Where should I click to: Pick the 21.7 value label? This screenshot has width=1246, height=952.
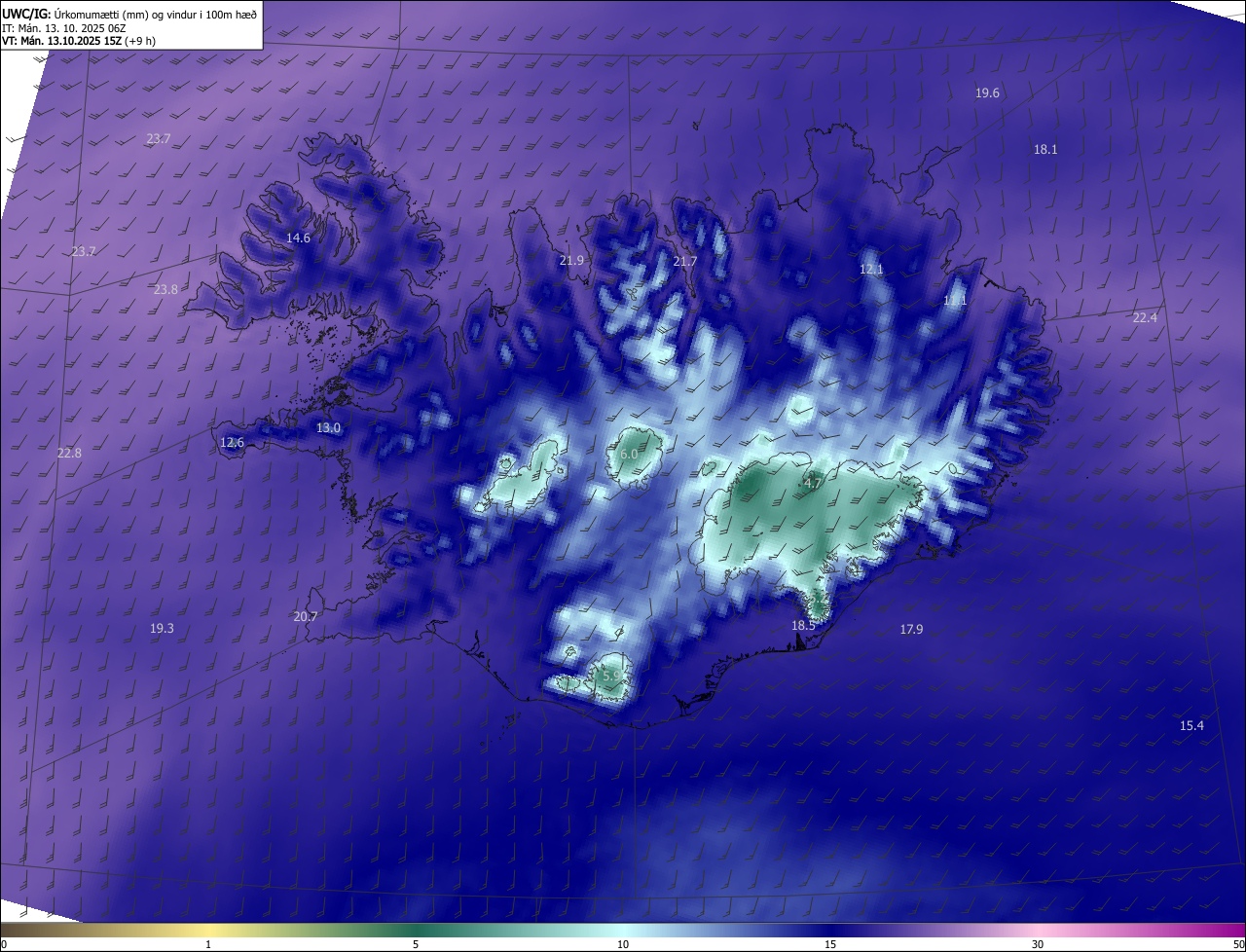coord(685,262)
